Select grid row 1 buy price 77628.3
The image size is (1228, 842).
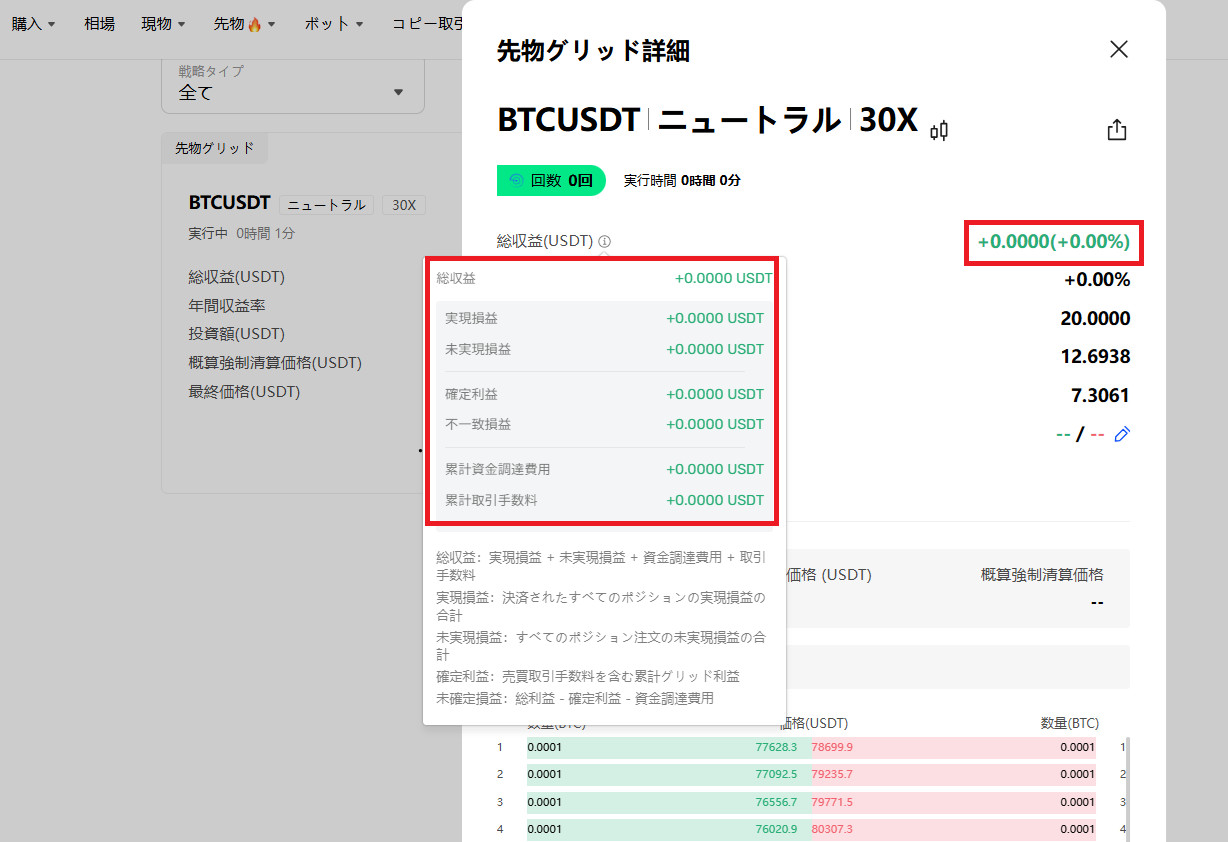point(776,747)
